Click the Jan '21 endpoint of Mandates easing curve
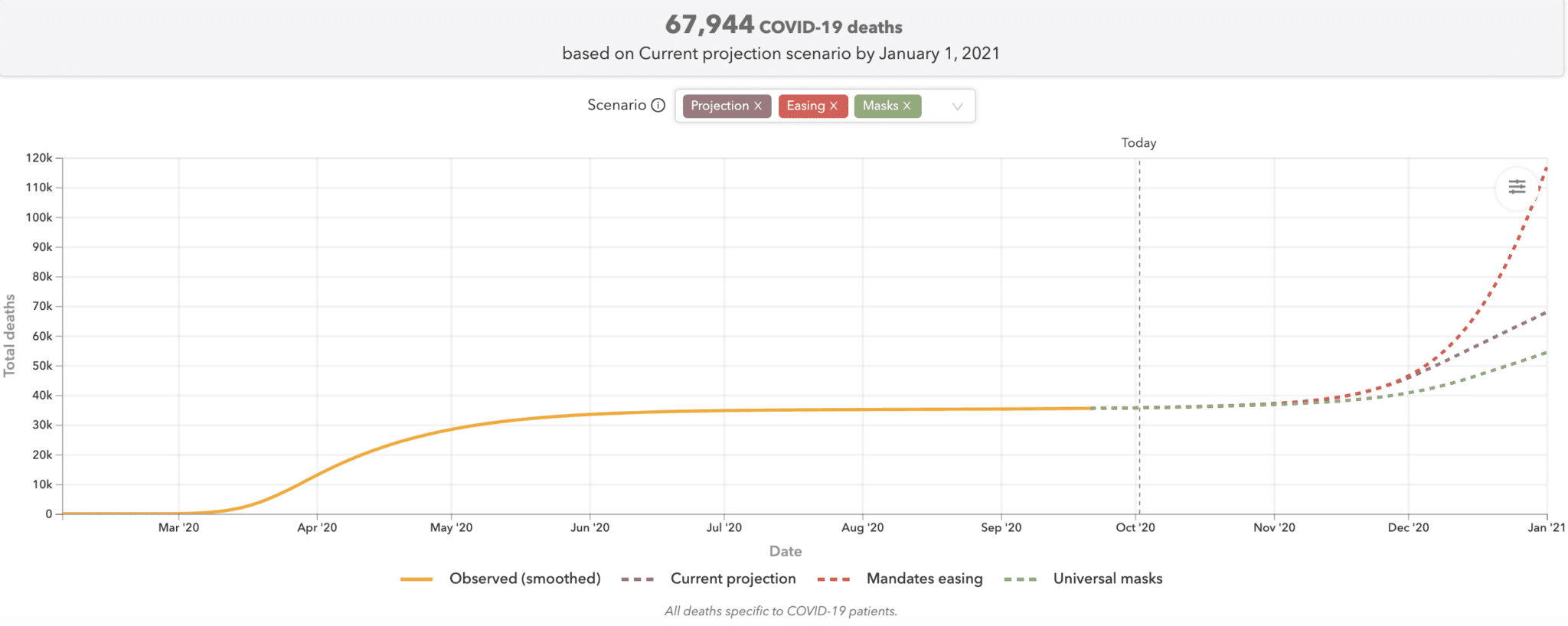 click(x=1547, y=168)
